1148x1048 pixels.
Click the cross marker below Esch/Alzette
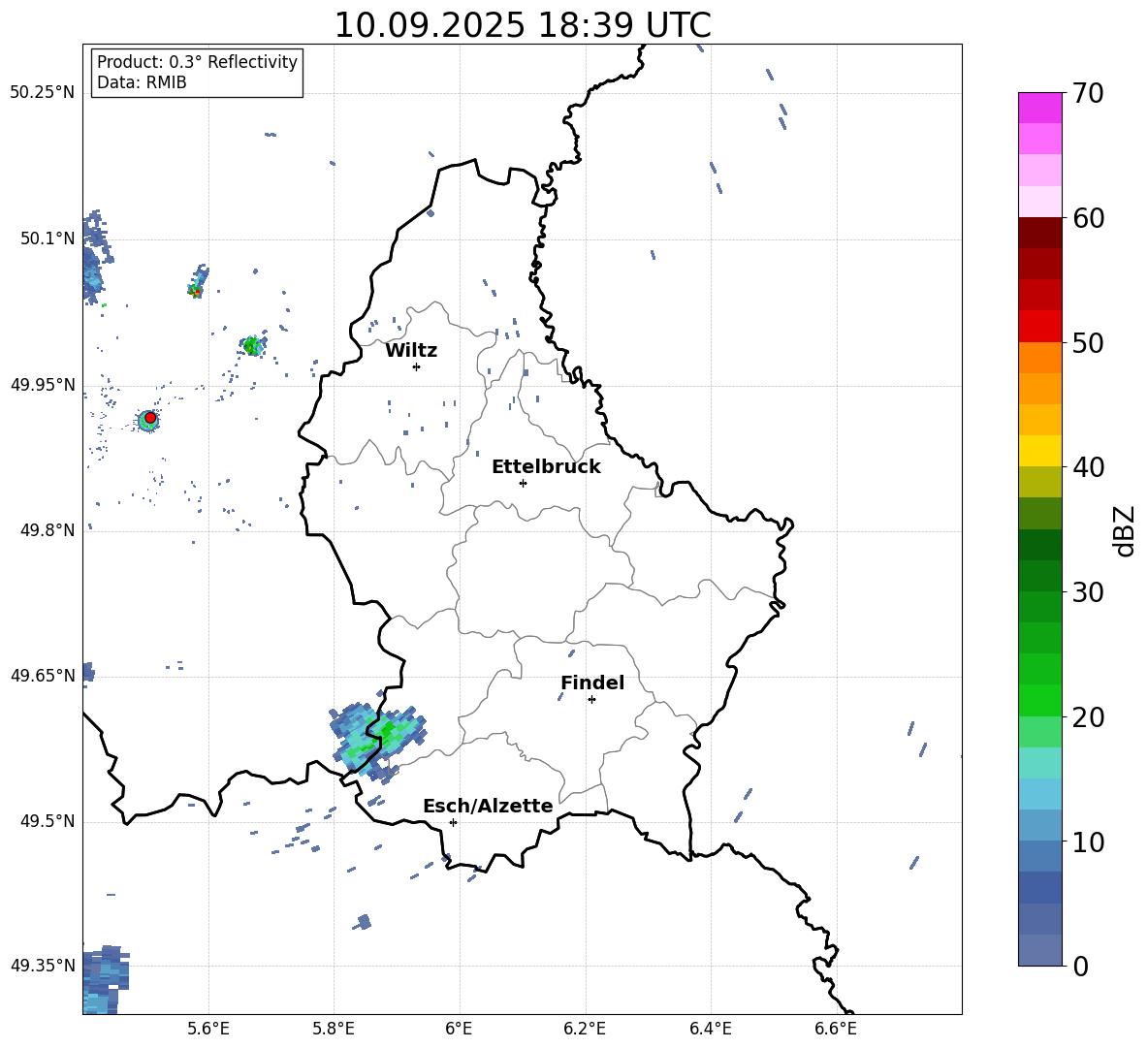pyautogui.click(x=453, y=822)
